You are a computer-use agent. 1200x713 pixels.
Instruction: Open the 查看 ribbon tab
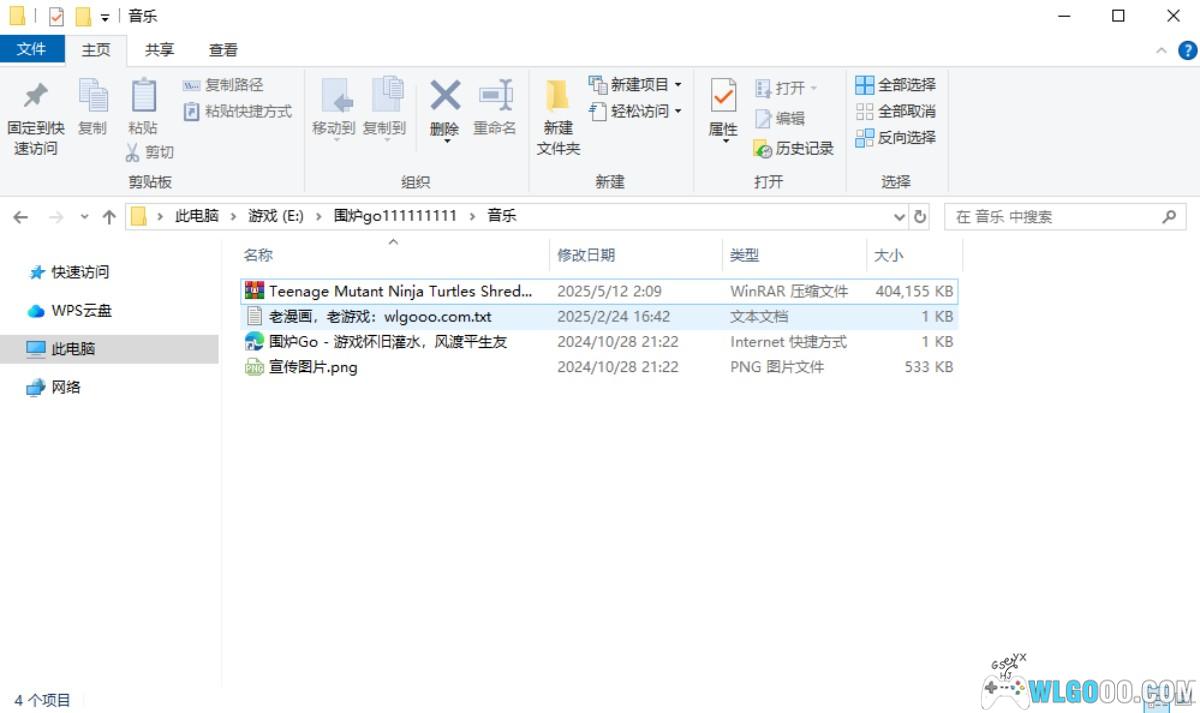pos(223,50)
